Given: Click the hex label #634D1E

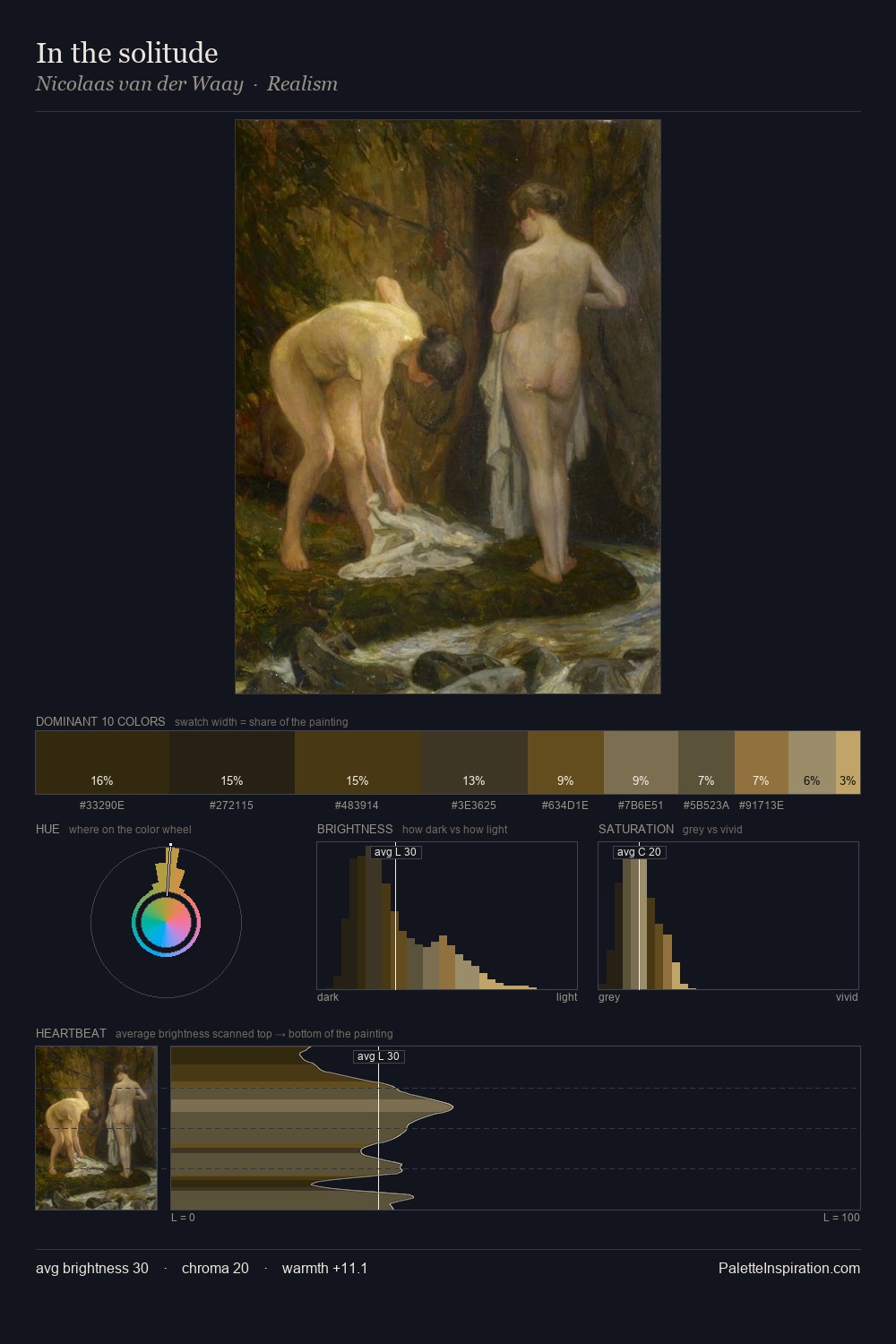Looking at the screenshot, I should pos(565,805).
